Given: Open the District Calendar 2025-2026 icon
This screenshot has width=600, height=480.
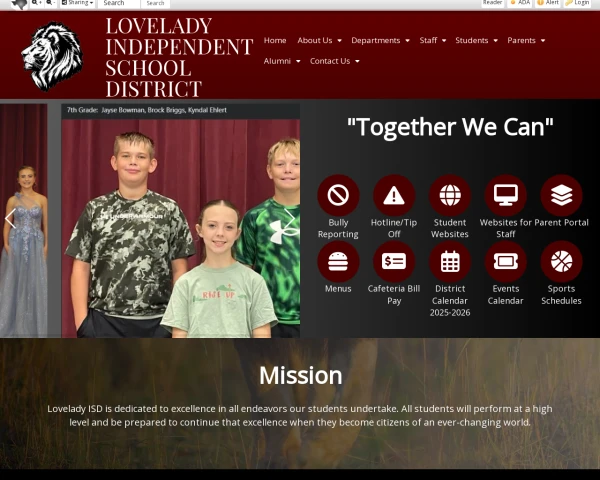Looking at the screenshot, I should tap(450, 261).
